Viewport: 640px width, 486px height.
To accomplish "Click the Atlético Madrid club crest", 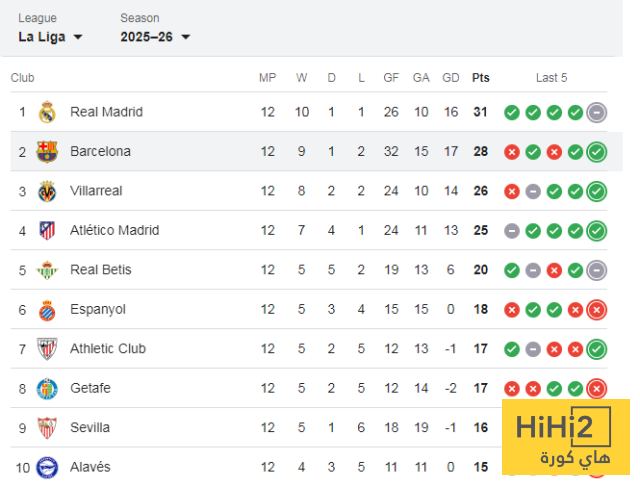I will coord(47,231).
